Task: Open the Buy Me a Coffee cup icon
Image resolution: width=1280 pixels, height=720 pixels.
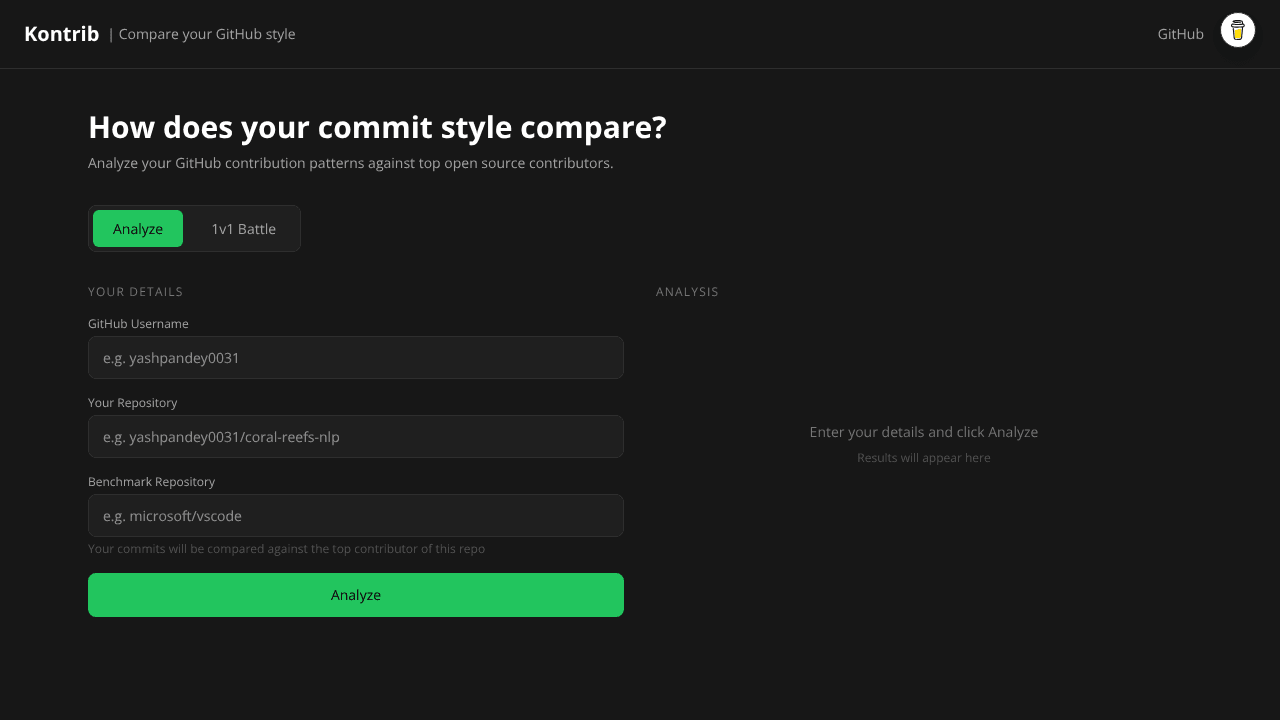Action: (1238, 31)
